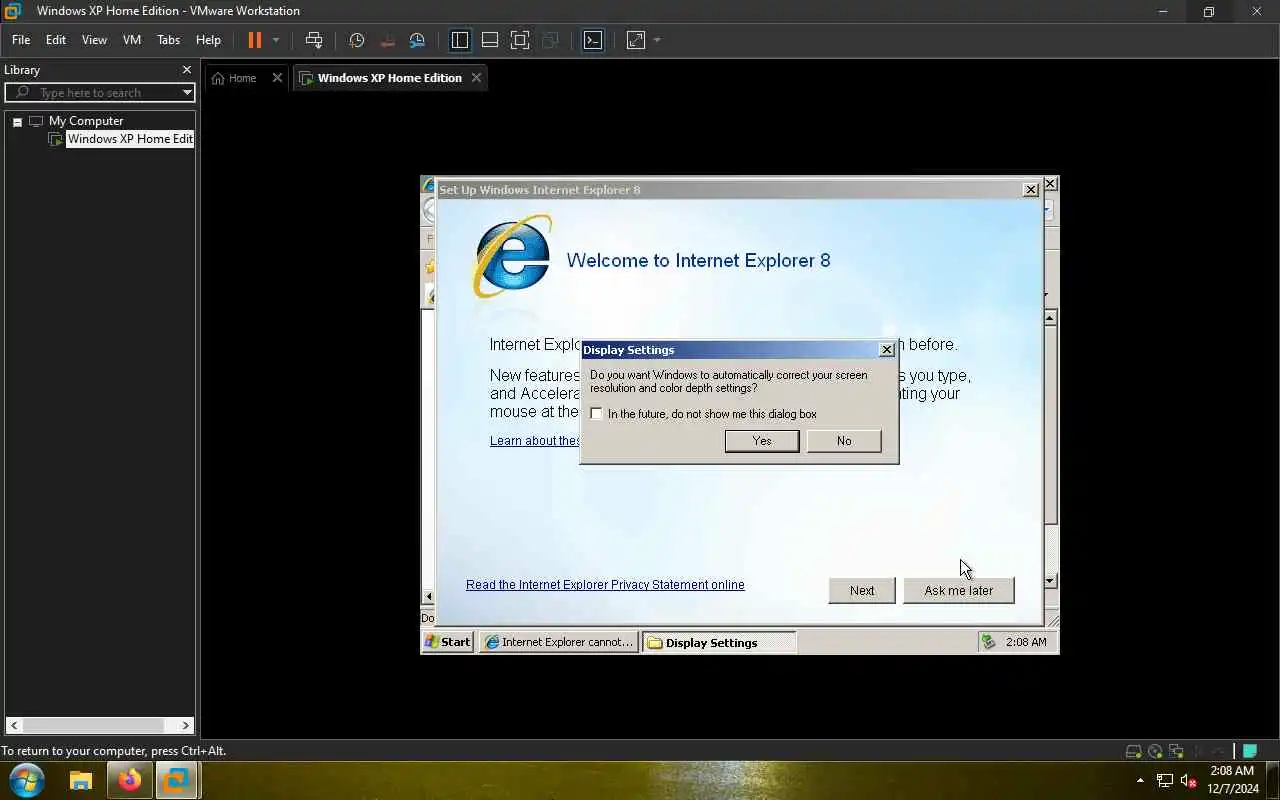This screenshot has width=1280, height=800.
Task: Open Firefox from host taskbar
Action: (x=129, y=780)
